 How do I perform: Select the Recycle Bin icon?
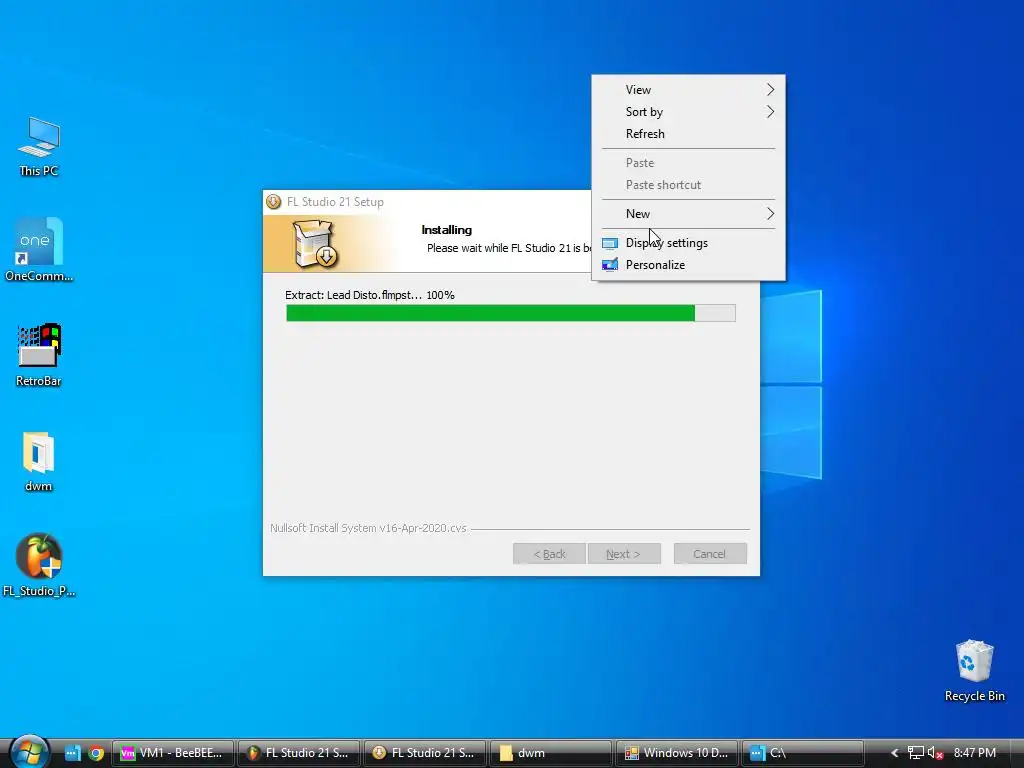click(x=974, y=671)
